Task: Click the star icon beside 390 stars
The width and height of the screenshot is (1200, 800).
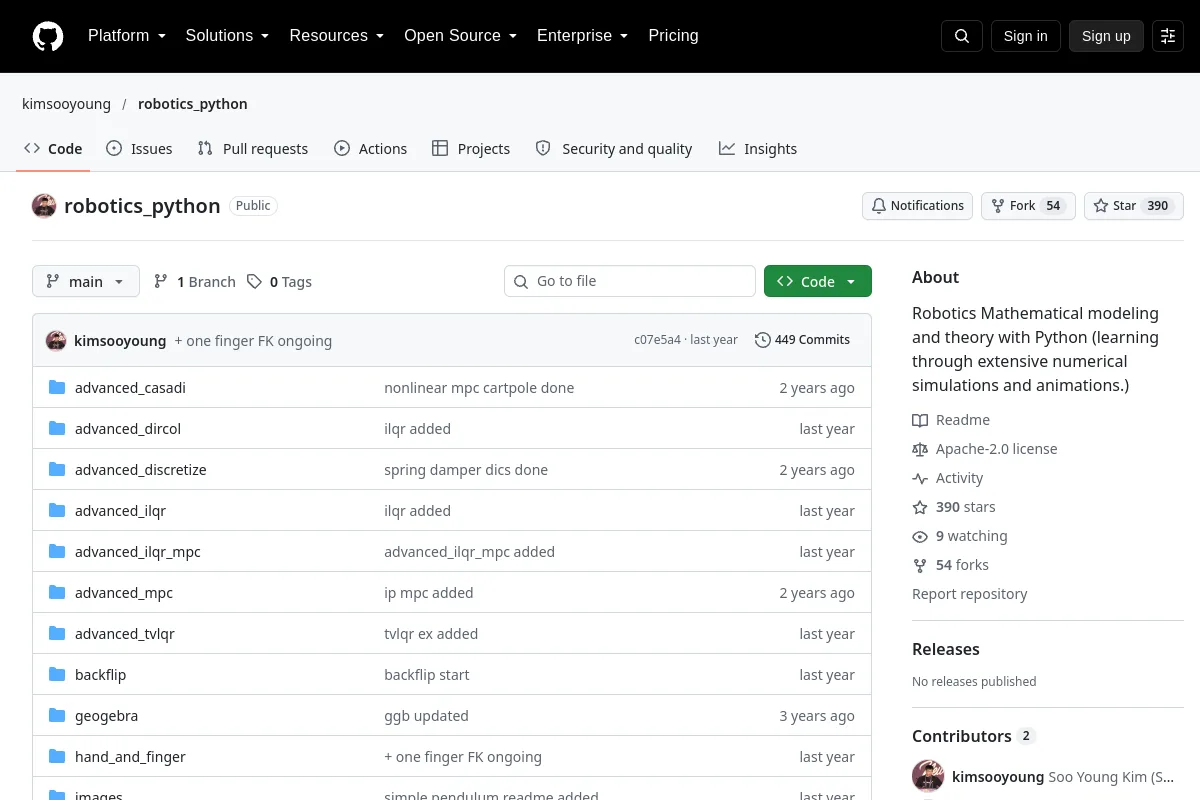Action: [x=920, y=507]
